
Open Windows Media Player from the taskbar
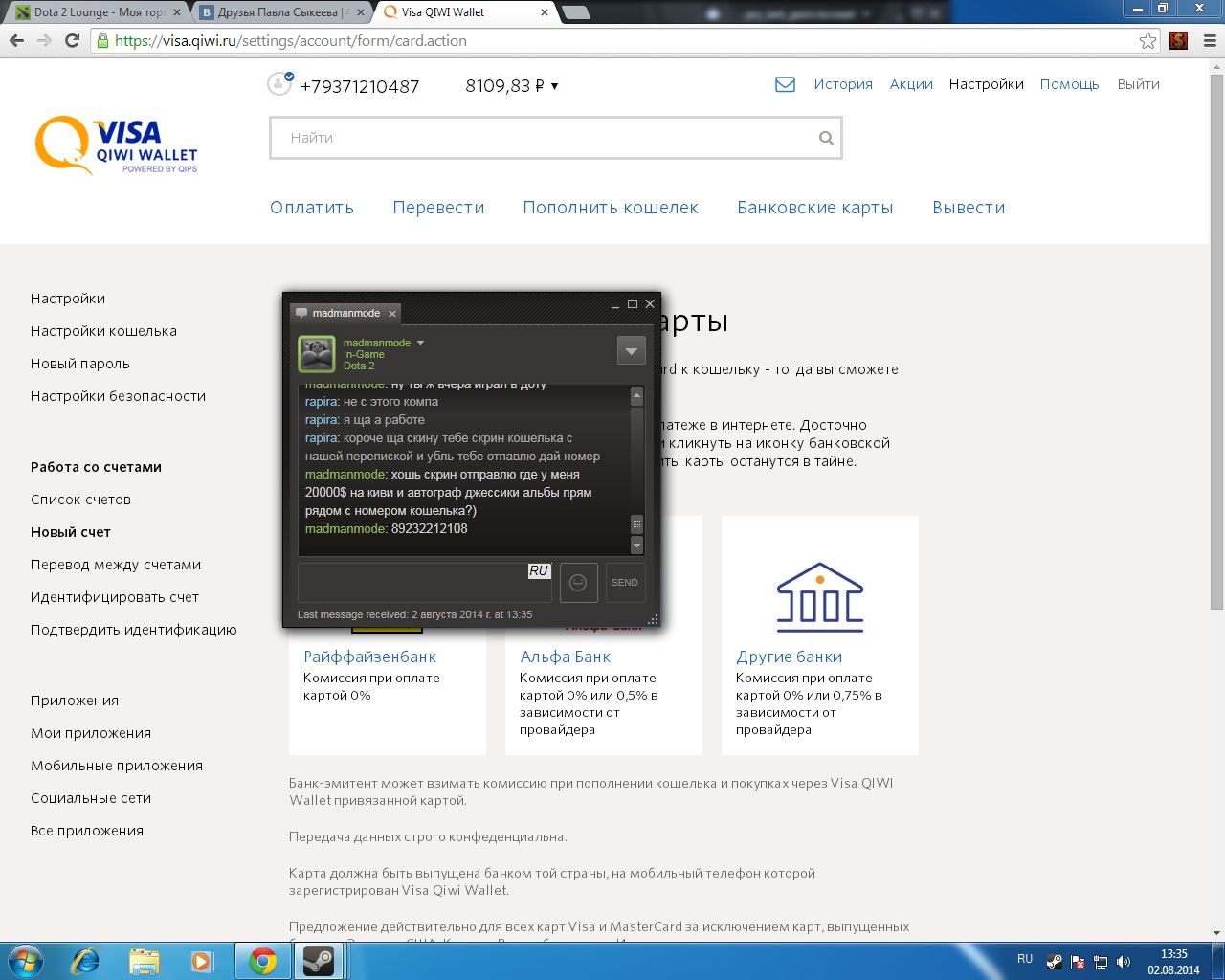pos(202,961)
